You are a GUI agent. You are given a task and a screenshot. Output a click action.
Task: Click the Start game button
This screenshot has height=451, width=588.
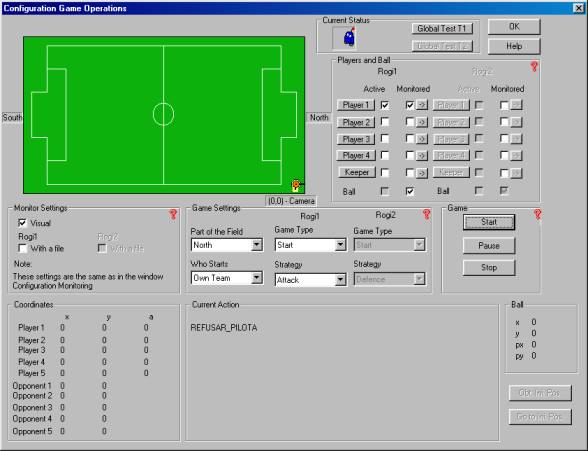pyautogui.click(x=489, y=222)
